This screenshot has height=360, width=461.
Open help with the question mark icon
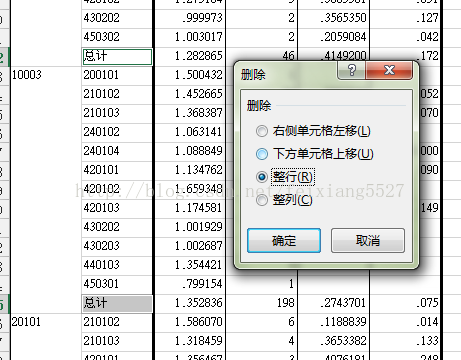click(352, 70)
